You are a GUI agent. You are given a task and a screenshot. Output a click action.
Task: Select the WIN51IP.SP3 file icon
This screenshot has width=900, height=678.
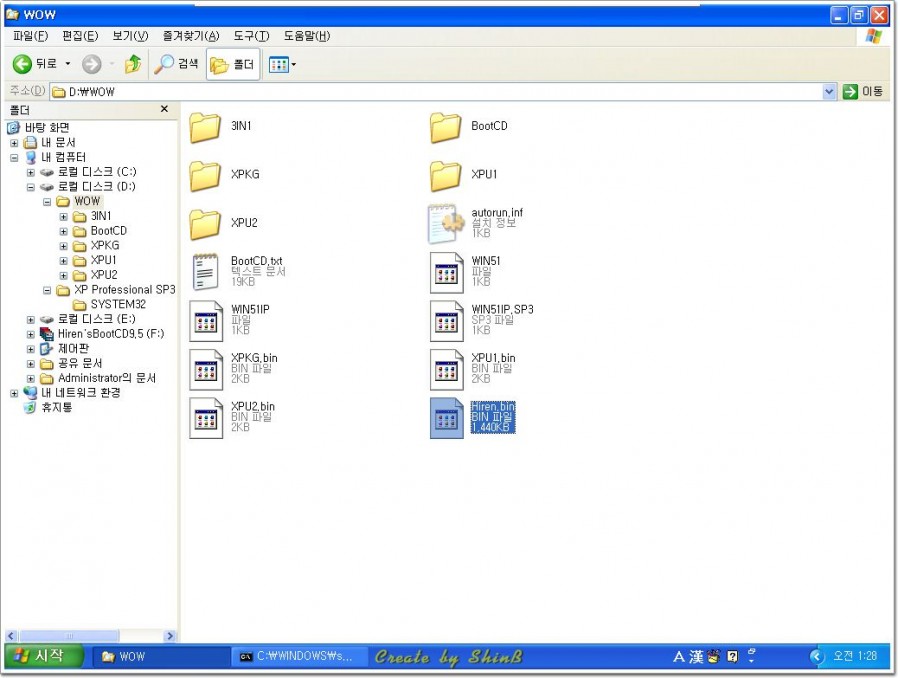(x=447, y=320)
